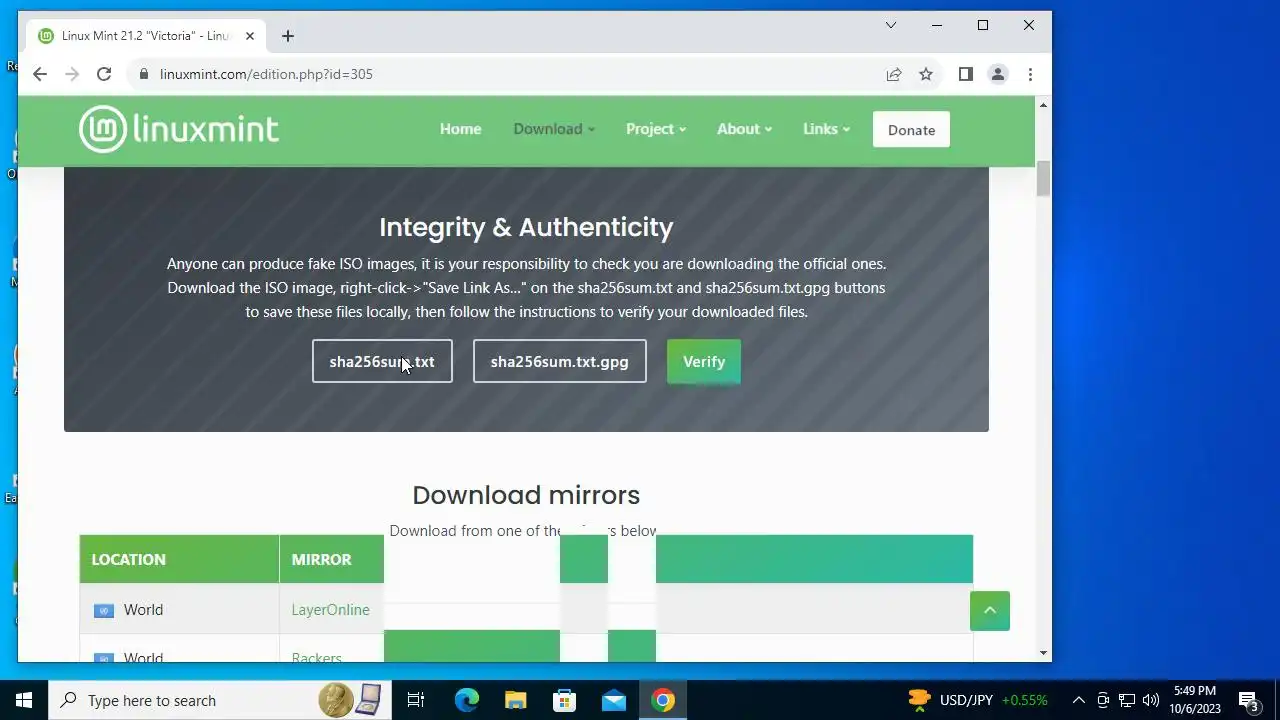Click the green Verify button
The height and width of the screenshot is (720, 1280).
704,361
